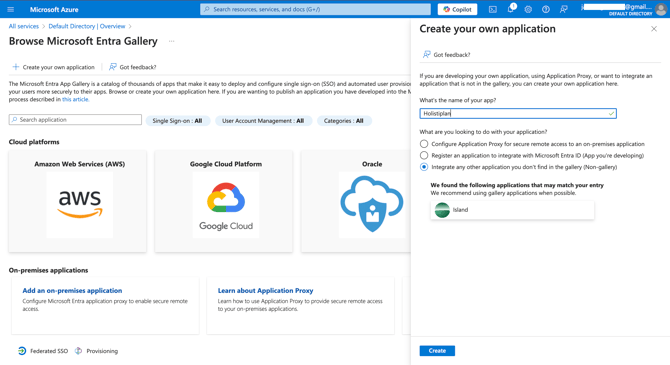Select Register an application to integrate option

pos(424,155)
